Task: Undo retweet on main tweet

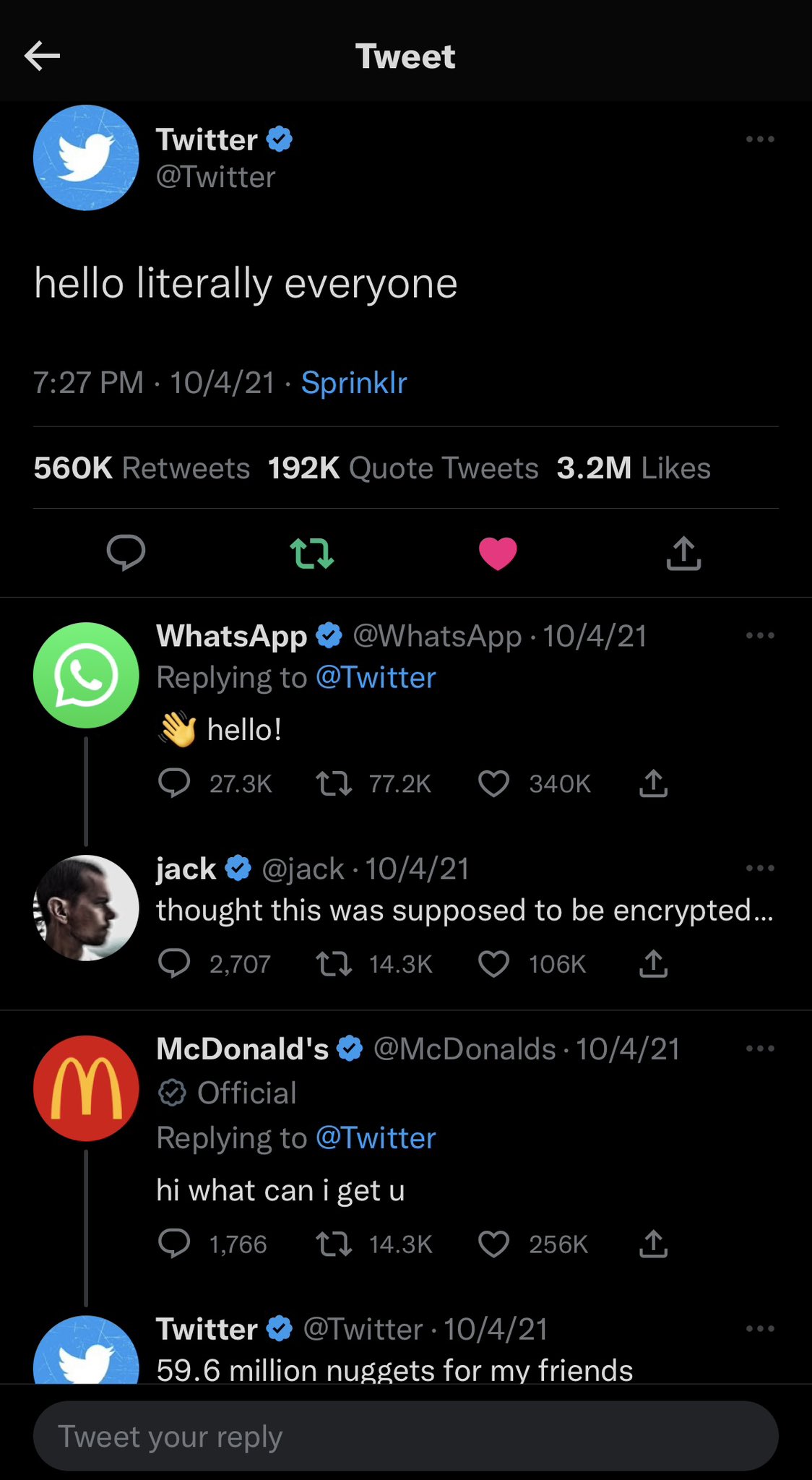Action: [x=311, y=554]
